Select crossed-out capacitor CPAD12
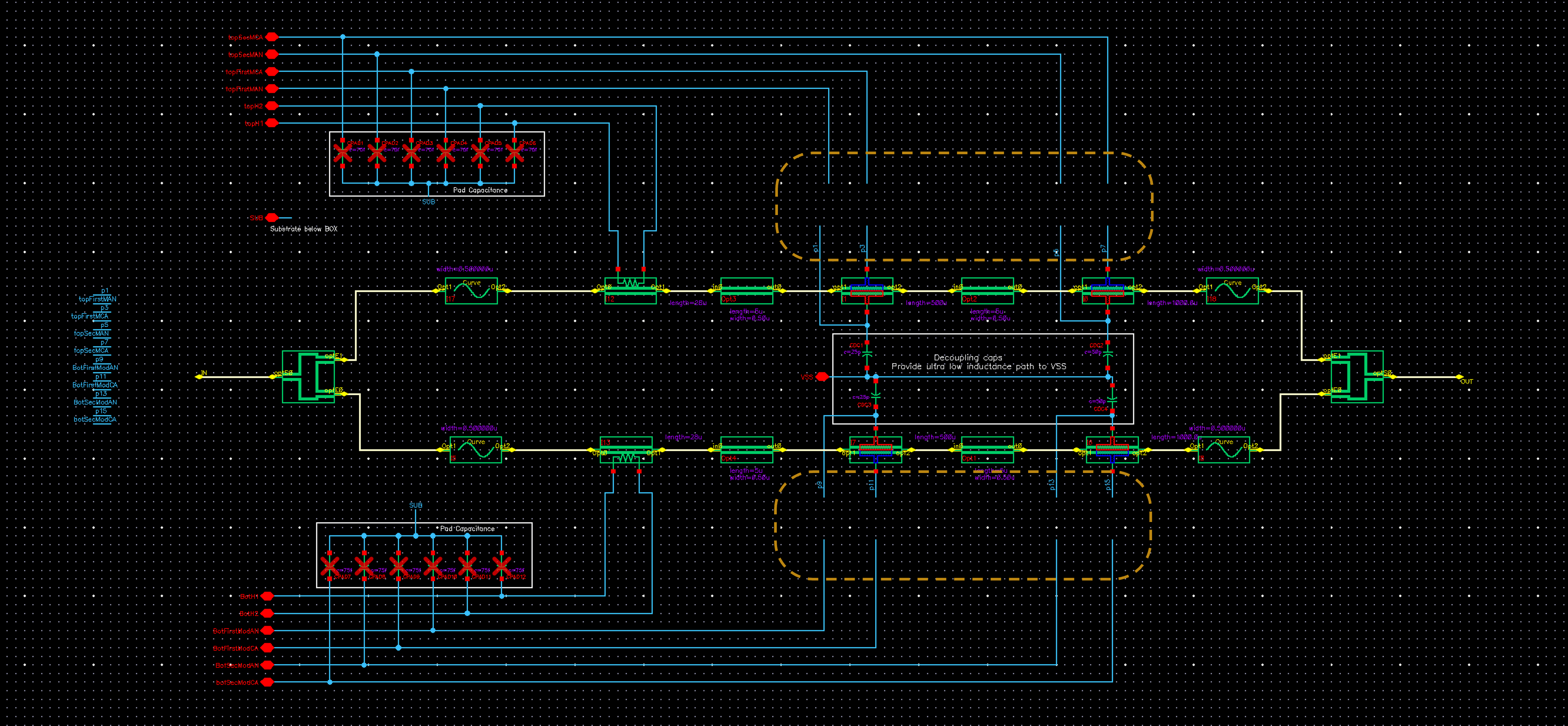The image size is (1568, 726). click(501, 566)
